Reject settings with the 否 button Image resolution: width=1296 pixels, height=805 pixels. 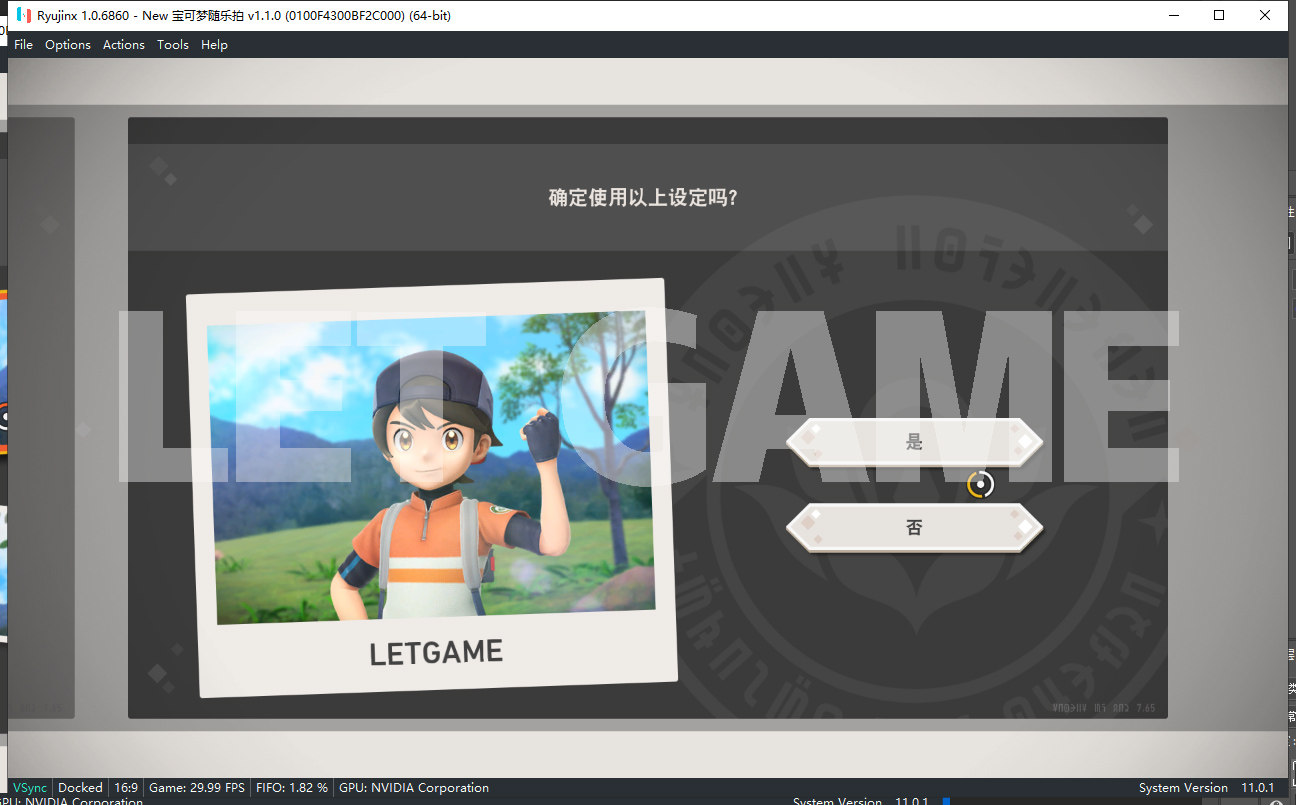914,527
